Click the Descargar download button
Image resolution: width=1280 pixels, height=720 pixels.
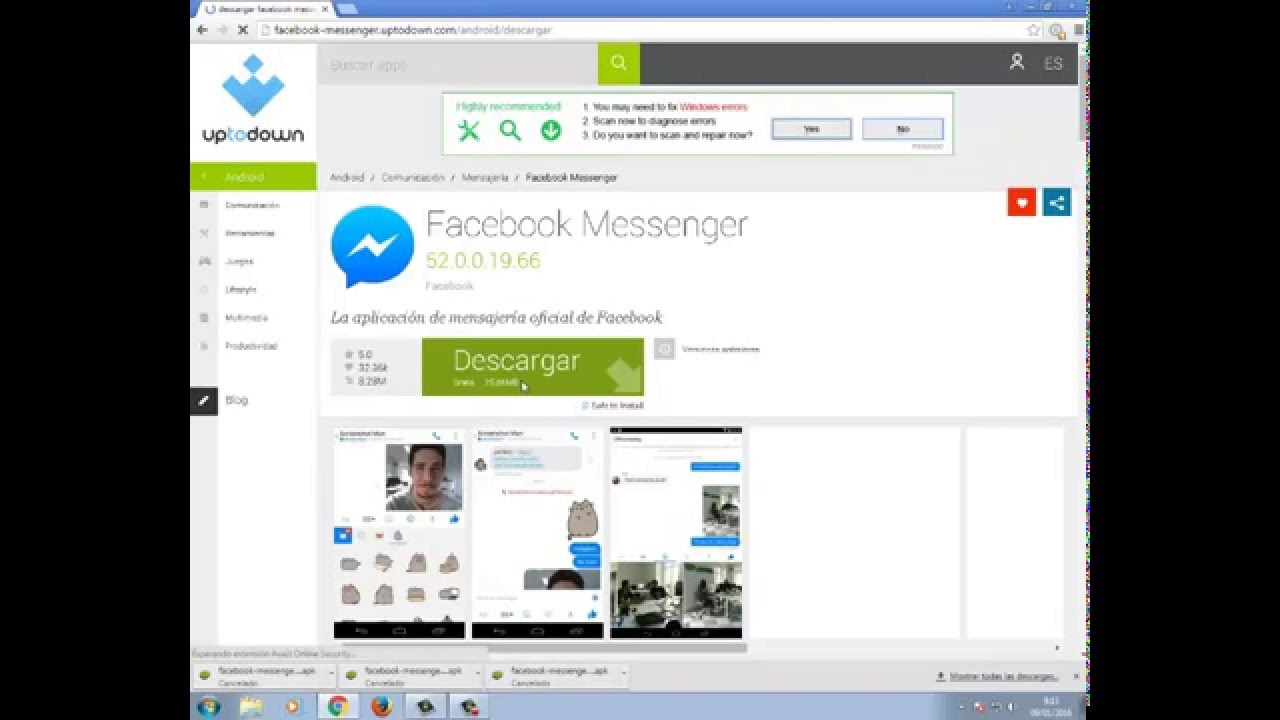click(532, 367)
